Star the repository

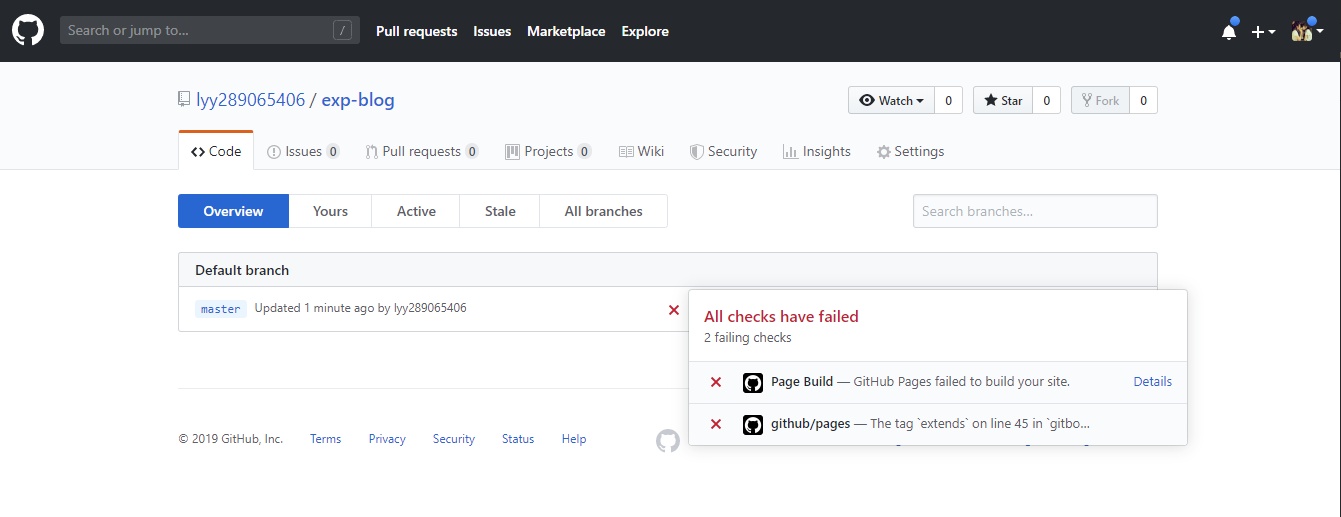(x=1003, y=100)
